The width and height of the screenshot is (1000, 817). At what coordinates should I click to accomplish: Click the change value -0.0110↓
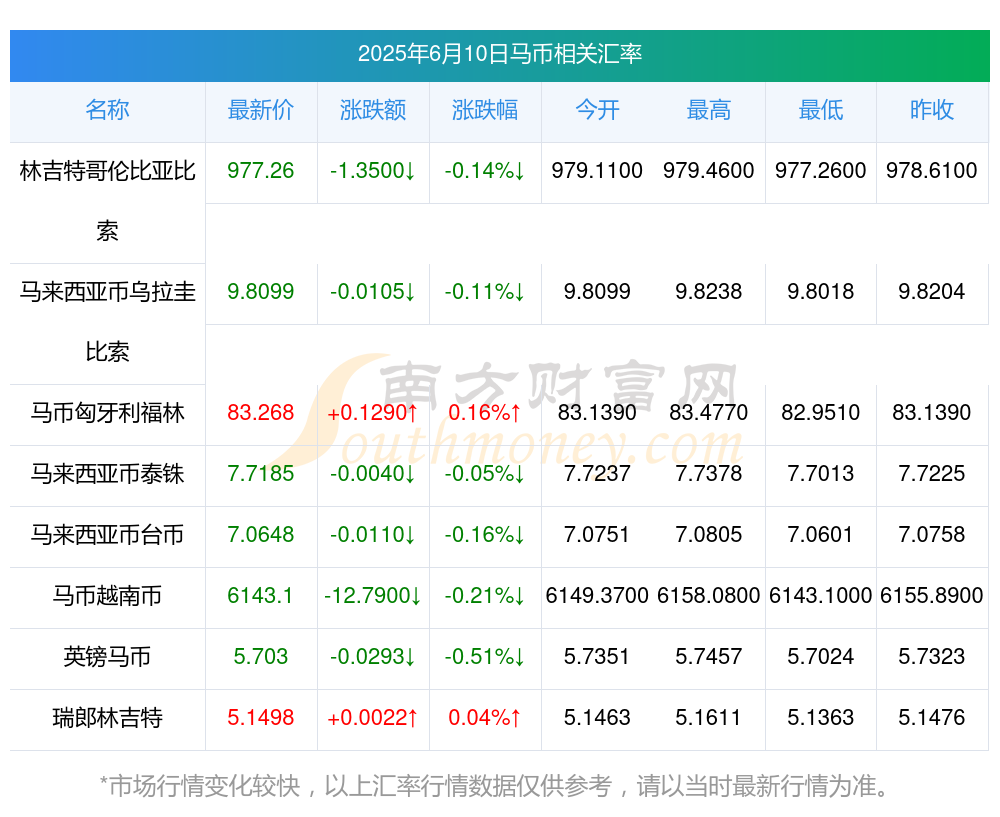point(373,534)
